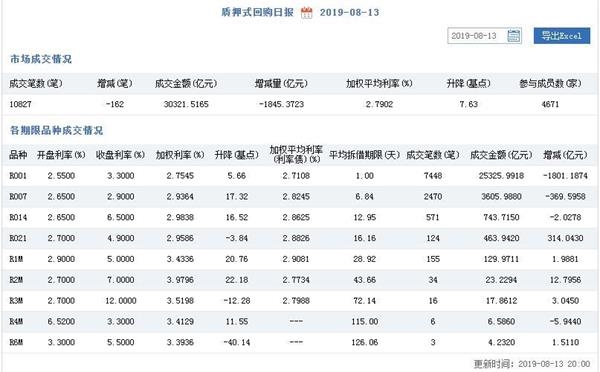Click R014 成交金额 value 743.7150
Screen dimensions: 600x372
tap(501, 217)
